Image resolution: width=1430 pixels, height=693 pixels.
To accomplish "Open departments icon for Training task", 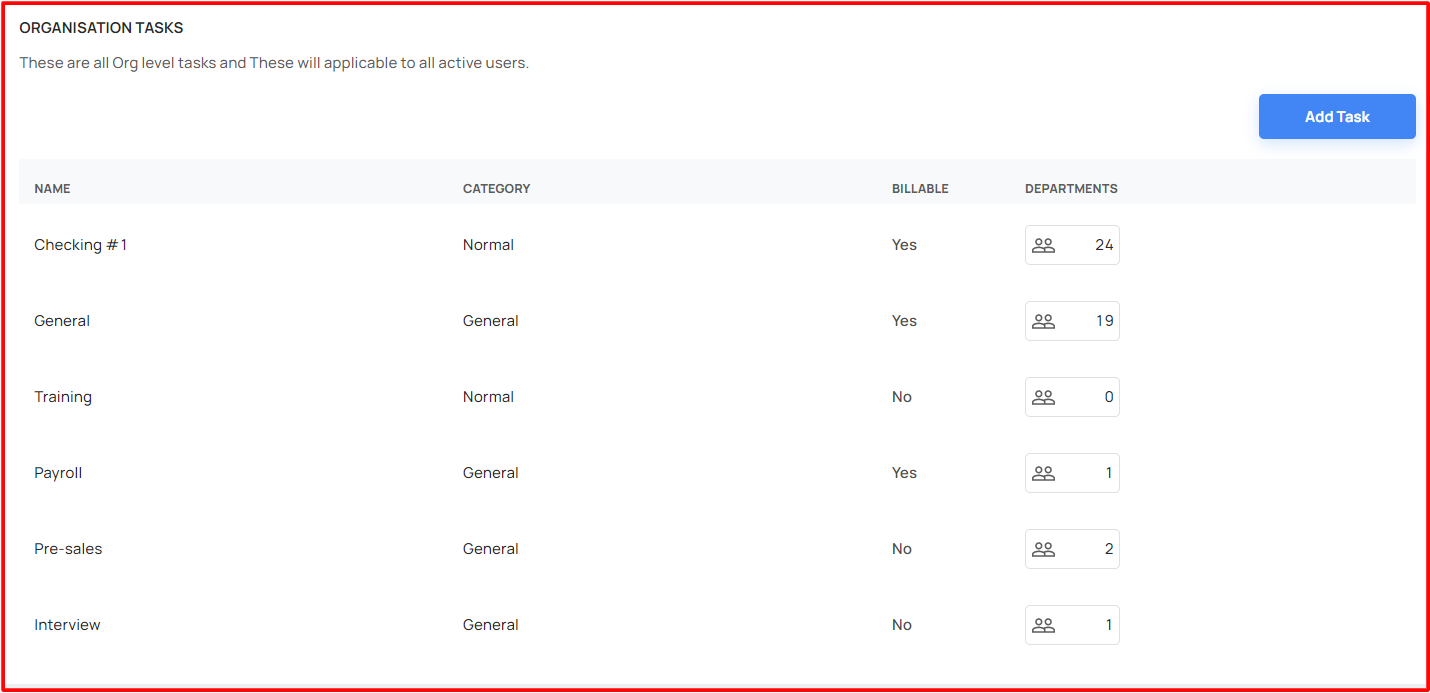I will click(1043, 397).
